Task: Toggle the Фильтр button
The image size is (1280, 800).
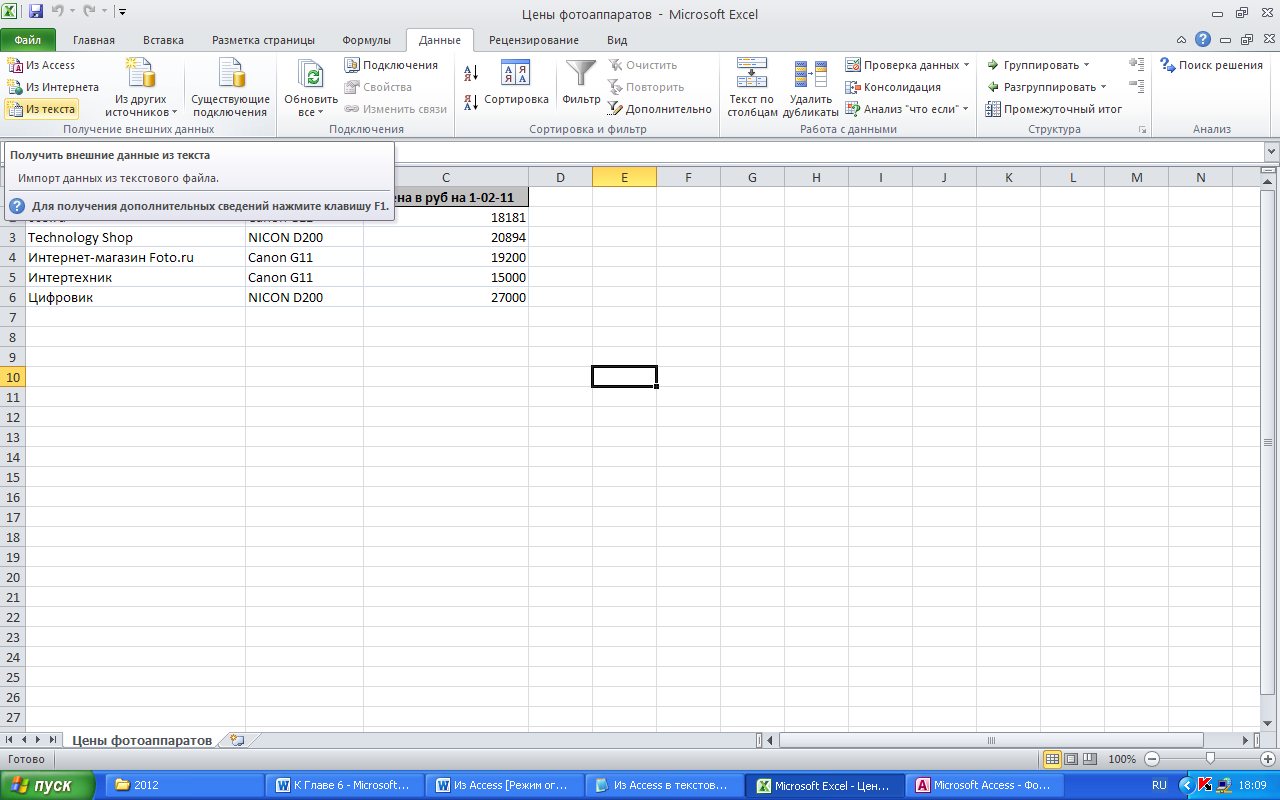Action: tap(581, 84)
